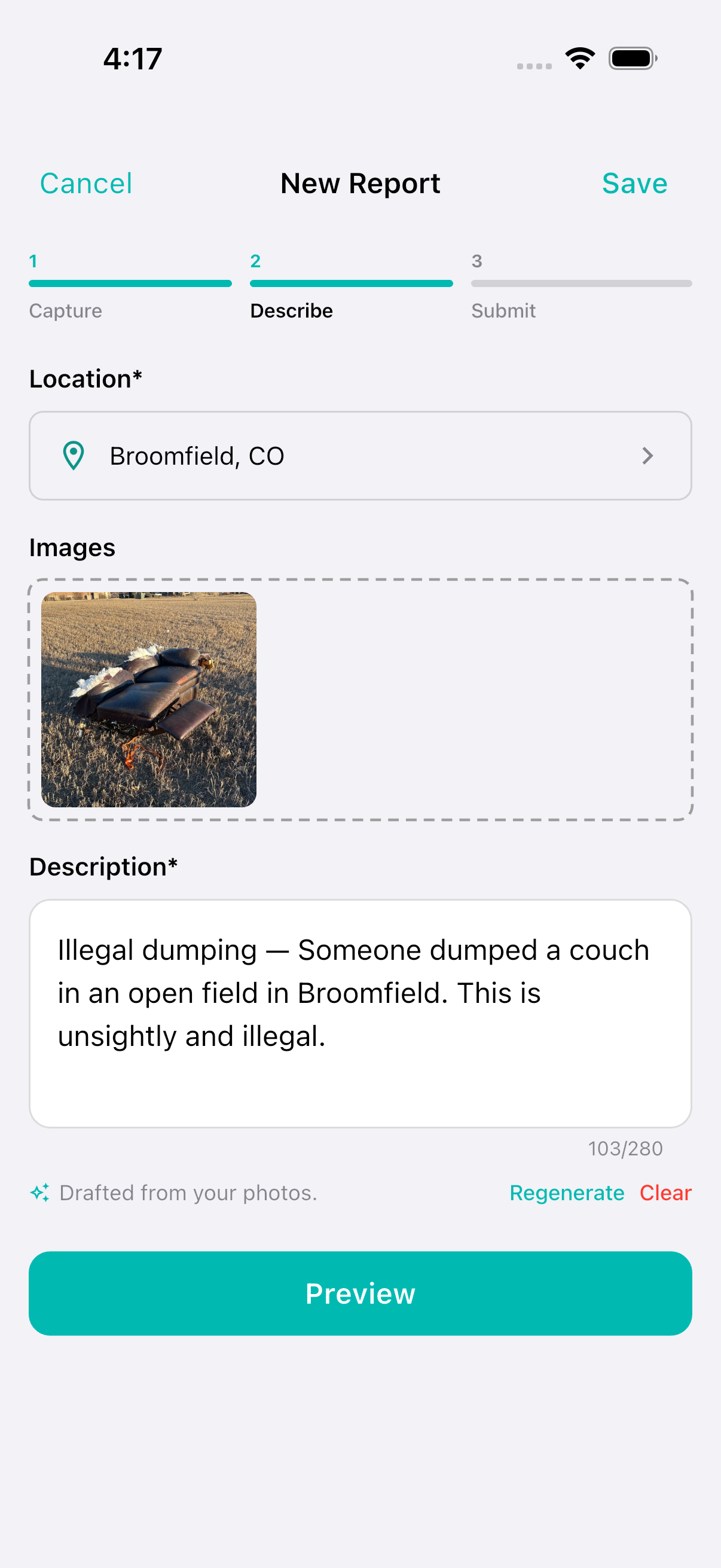
Task: Clear the description text
Action: click(x=665, y=1192)
